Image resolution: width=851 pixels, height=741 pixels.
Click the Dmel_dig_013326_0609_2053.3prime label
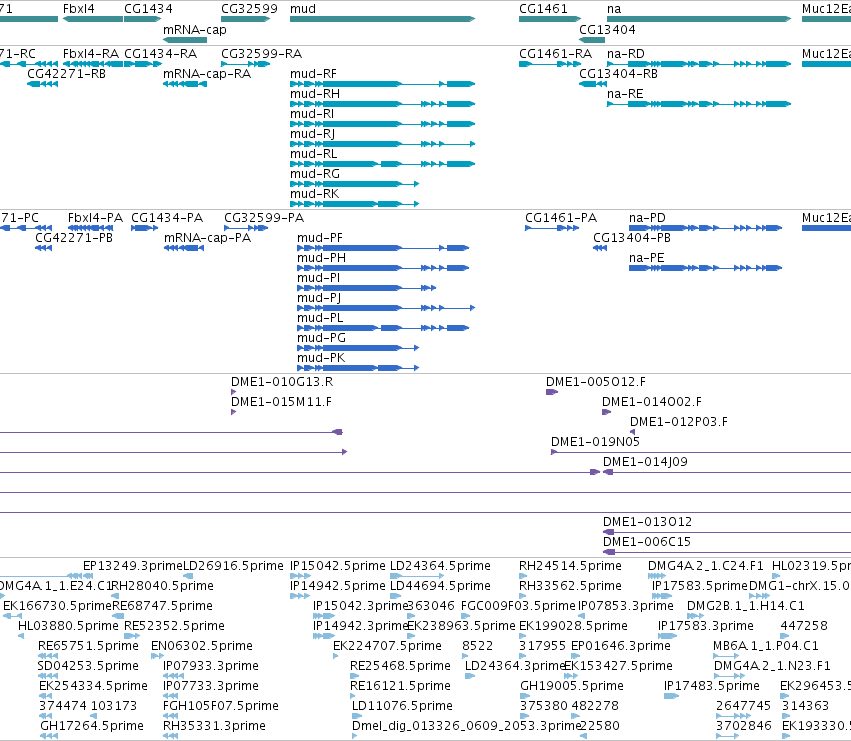tap(466, 726)
